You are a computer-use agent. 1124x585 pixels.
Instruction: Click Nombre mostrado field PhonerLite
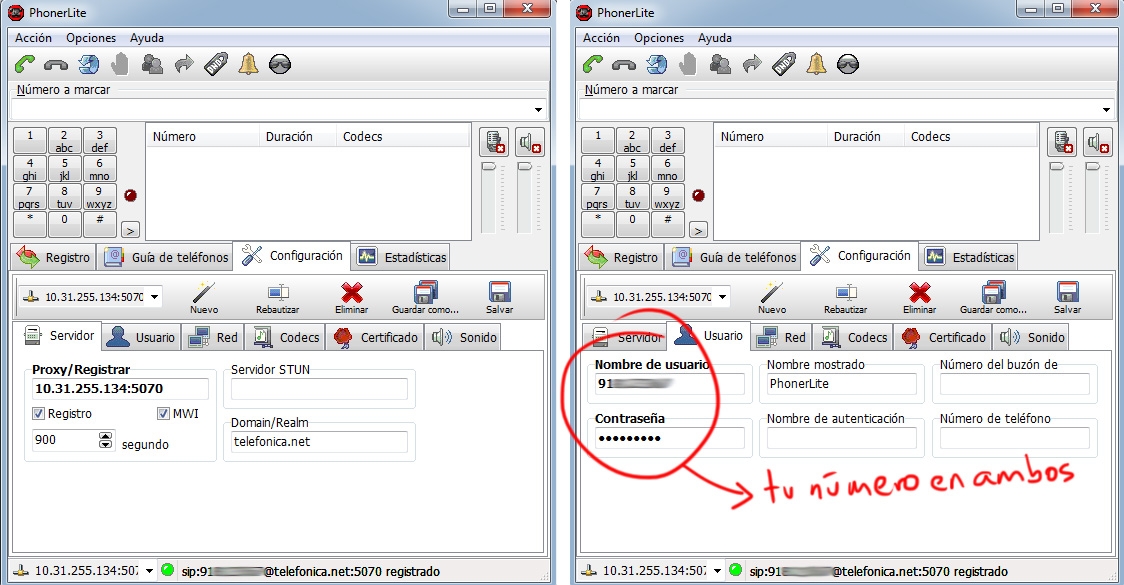[x=842, y=384]
